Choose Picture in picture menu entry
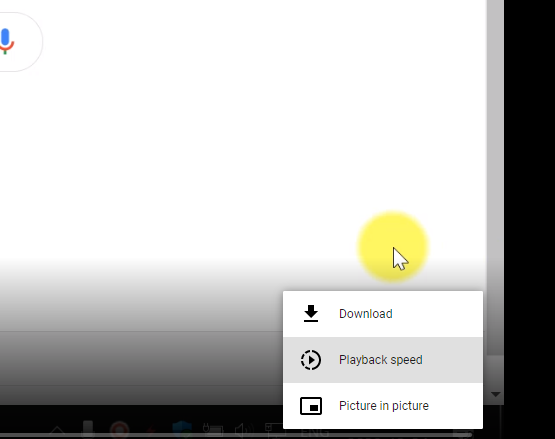 383,406
